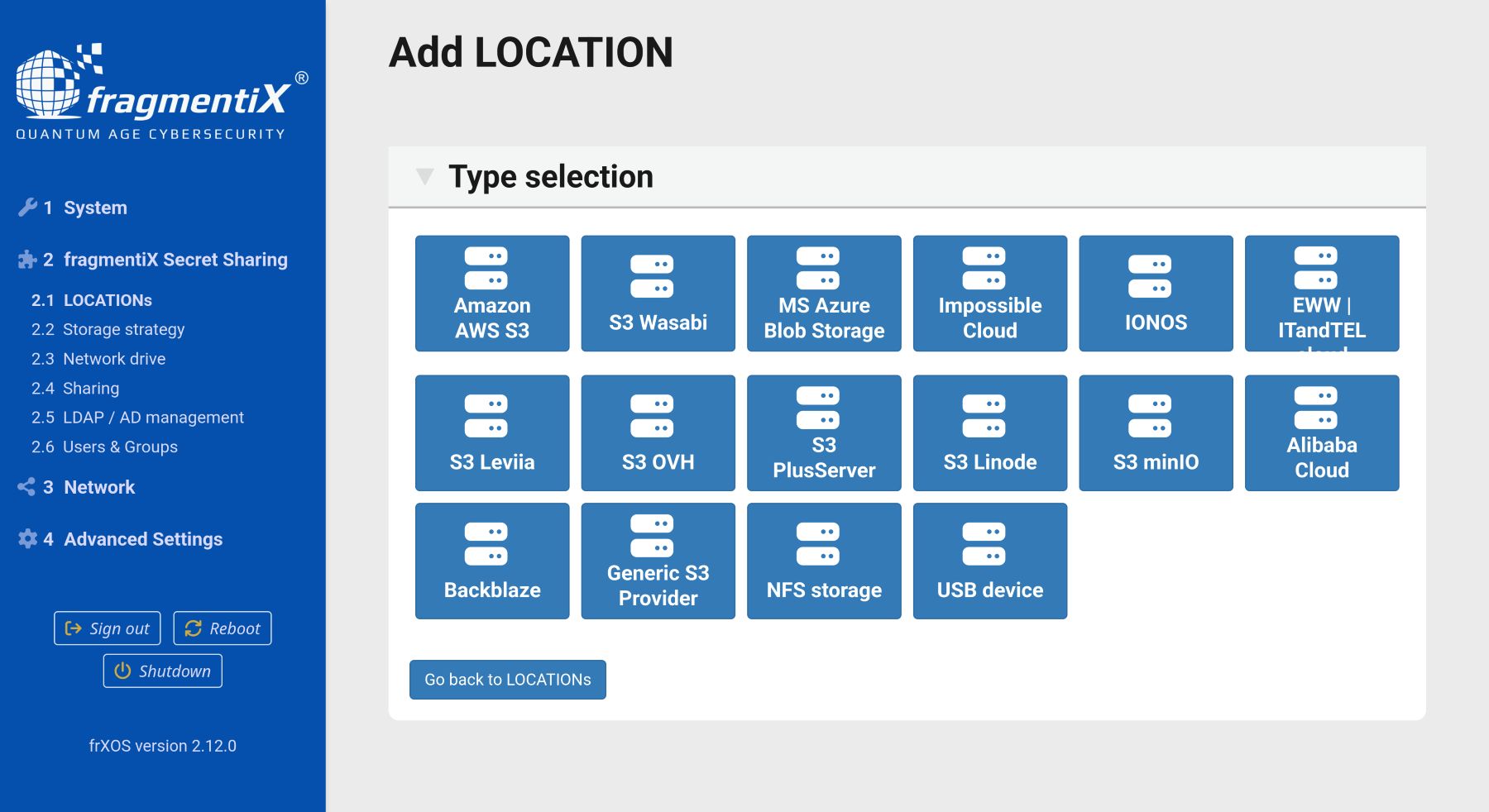Choose the USB device tile

tap(990, 561)
